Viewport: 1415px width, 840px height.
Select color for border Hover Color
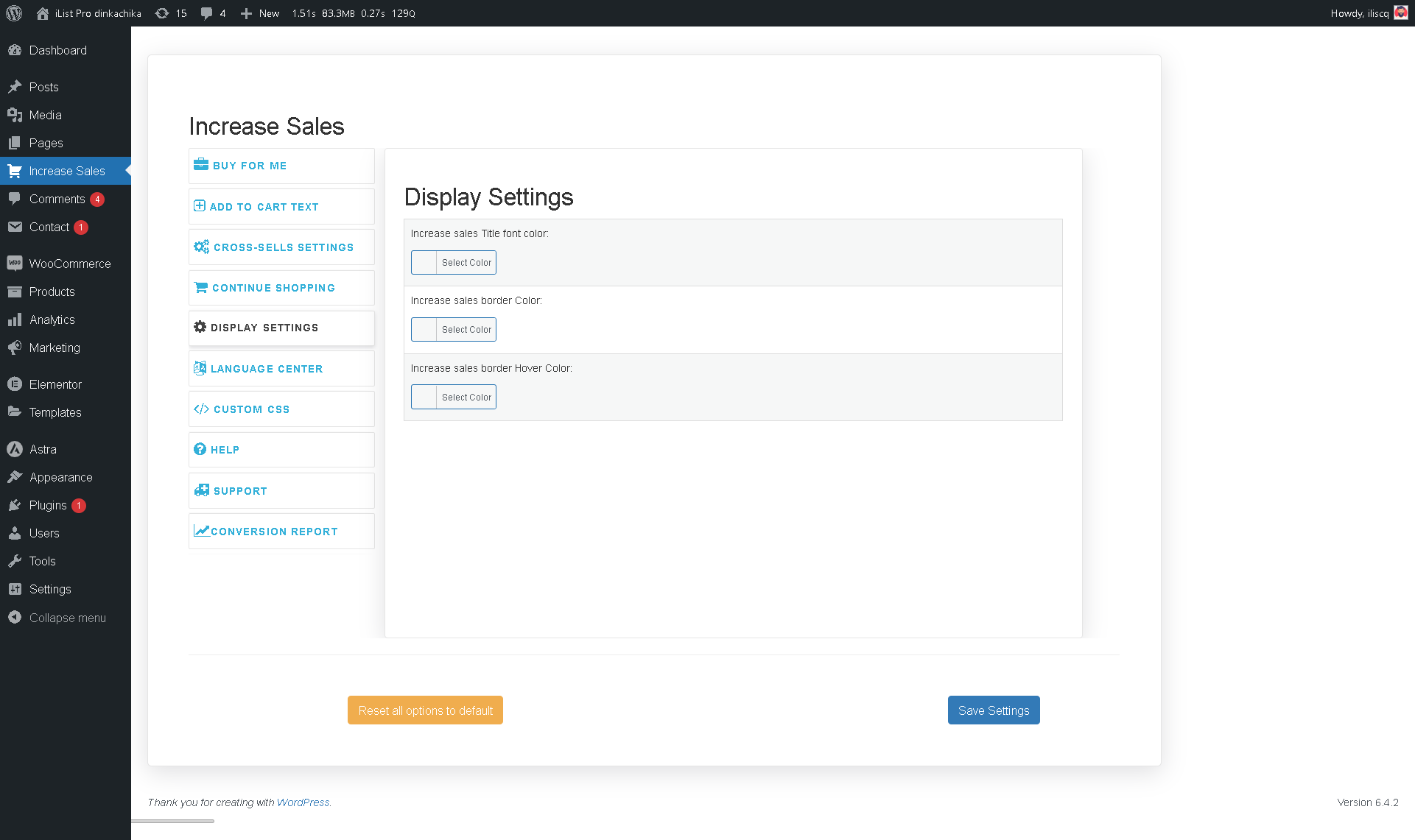tap(454, 398)
